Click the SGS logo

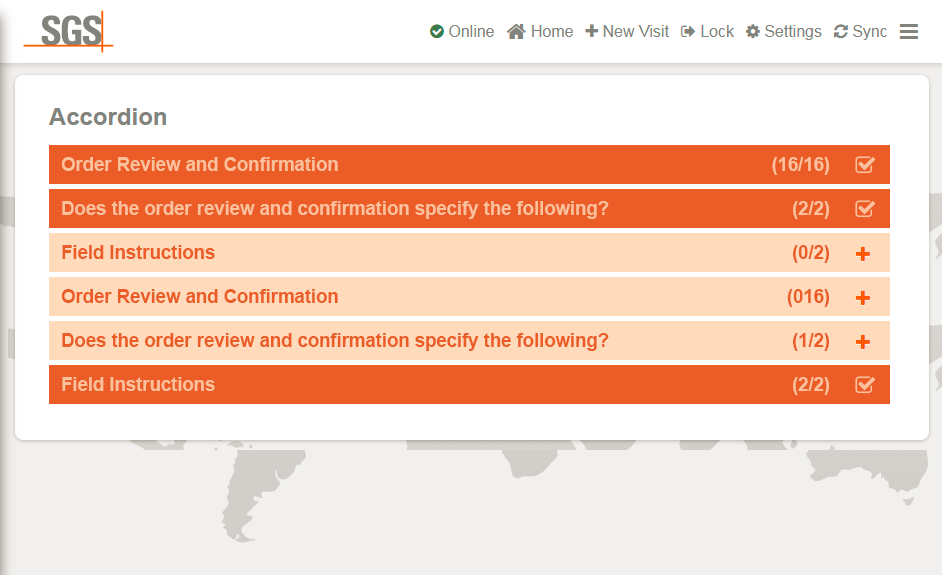tap(68, 31)
